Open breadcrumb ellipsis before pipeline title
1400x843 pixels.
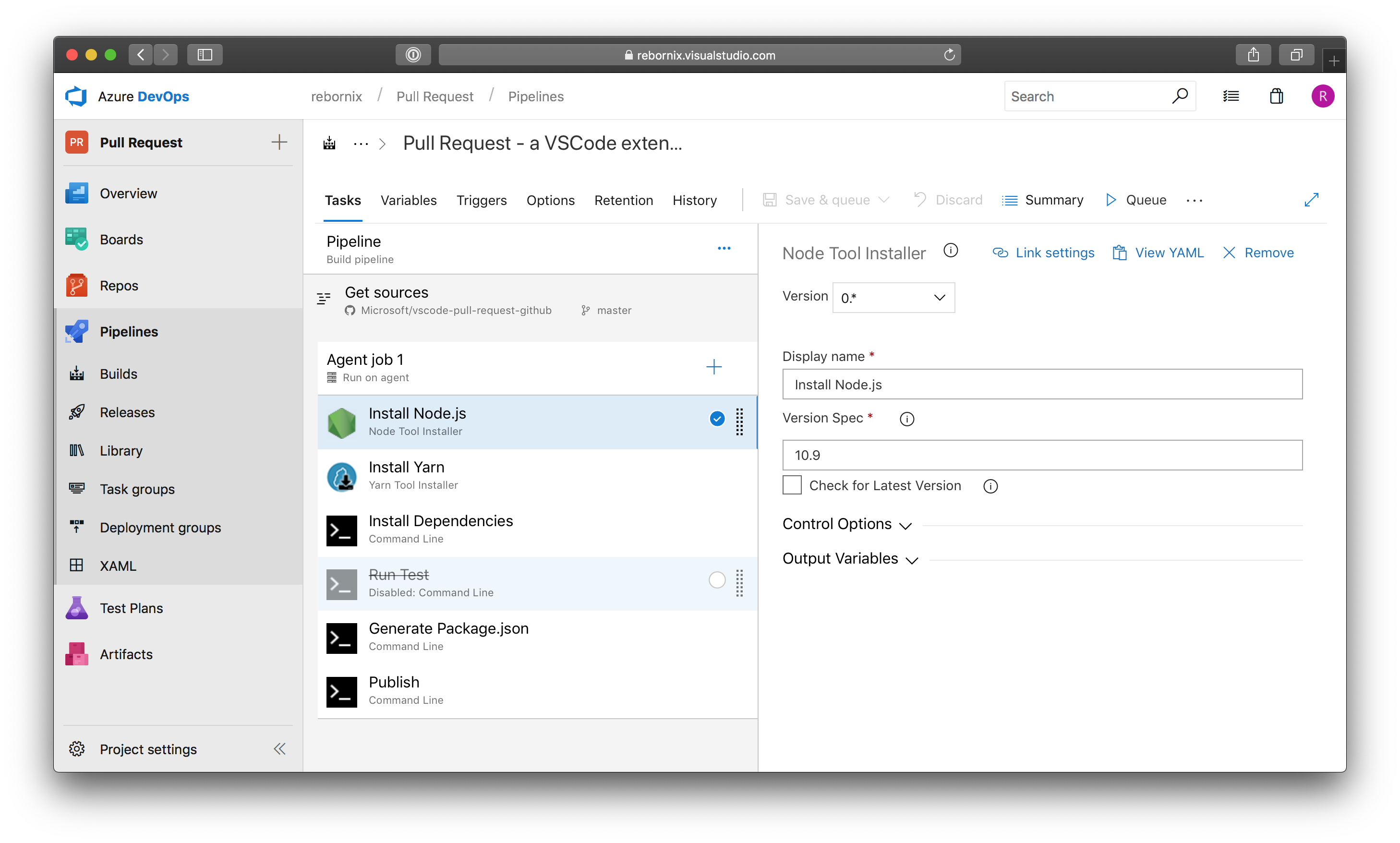(x=360, y=145)
